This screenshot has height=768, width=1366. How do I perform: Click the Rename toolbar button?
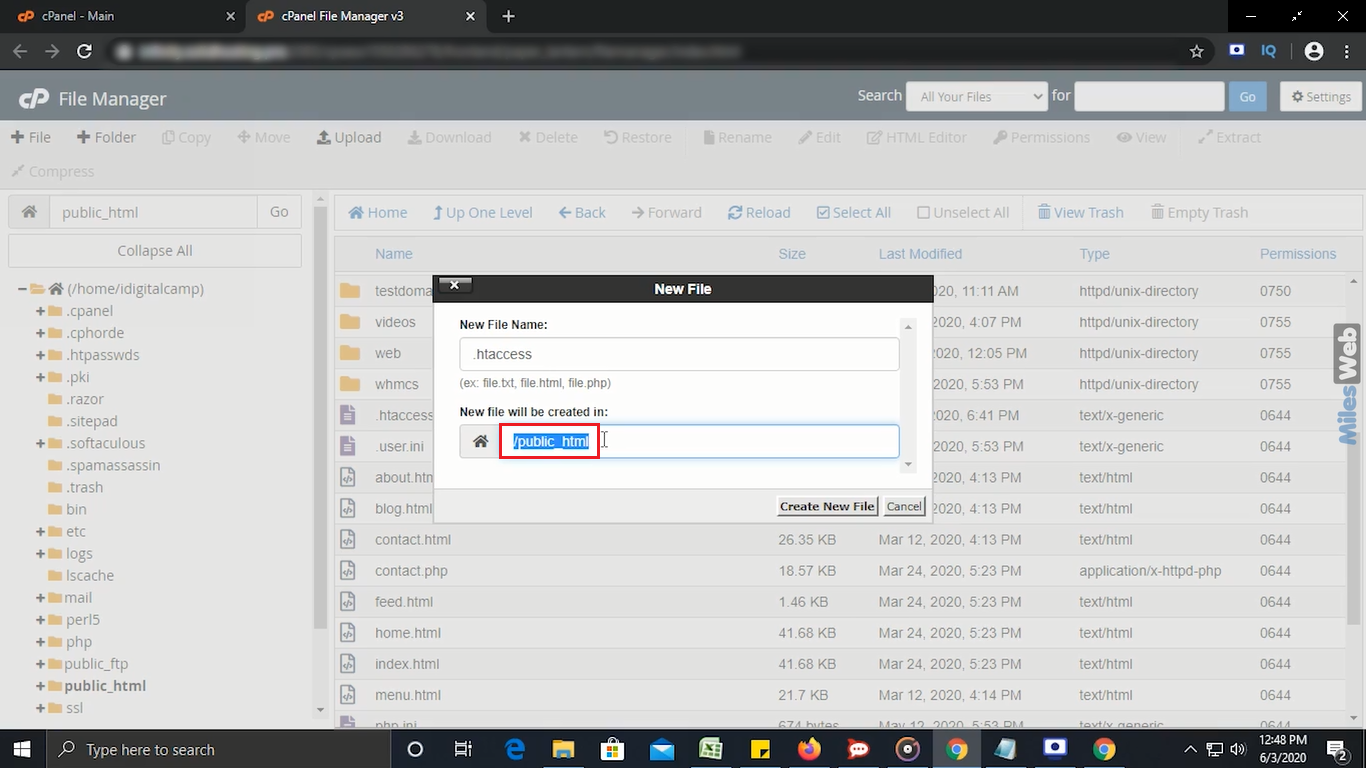[x=737, y=137]
